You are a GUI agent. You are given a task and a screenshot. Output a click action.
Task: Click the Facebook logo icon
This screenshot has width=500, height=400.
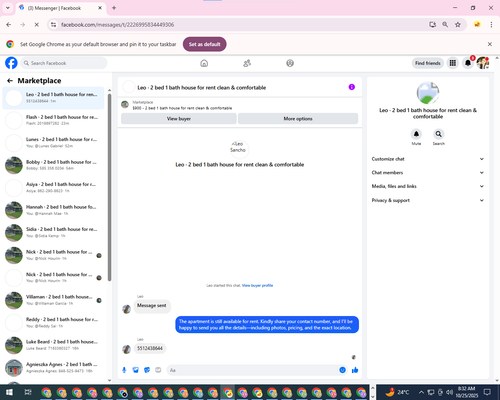(11, 63)
